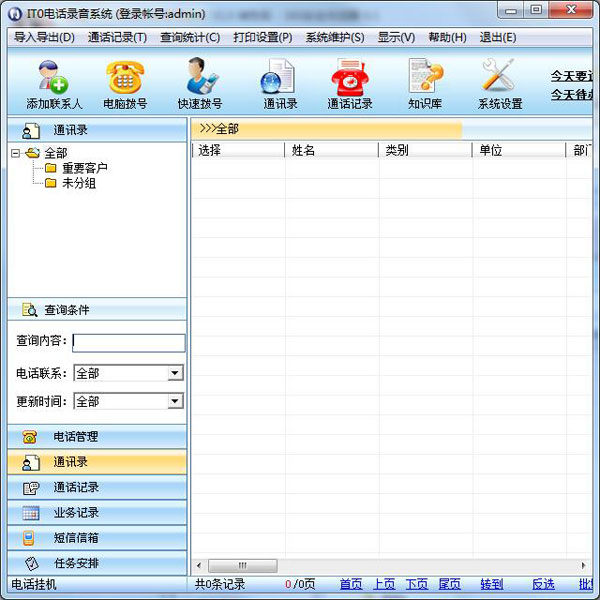
Task: Open the 显示(V) menu
Action: [x=396, y=37]
